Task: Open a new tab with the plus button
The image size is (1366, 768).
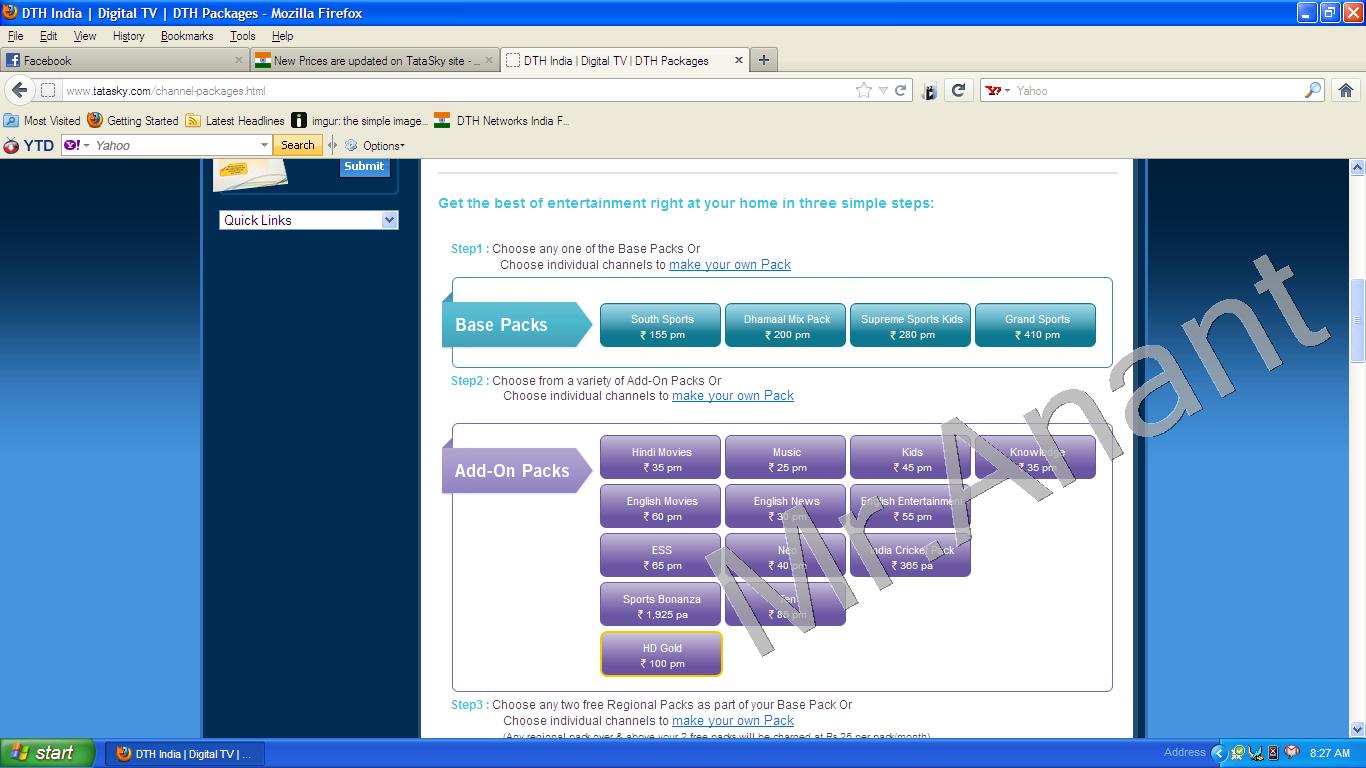Action: click(x=764, y=60)
